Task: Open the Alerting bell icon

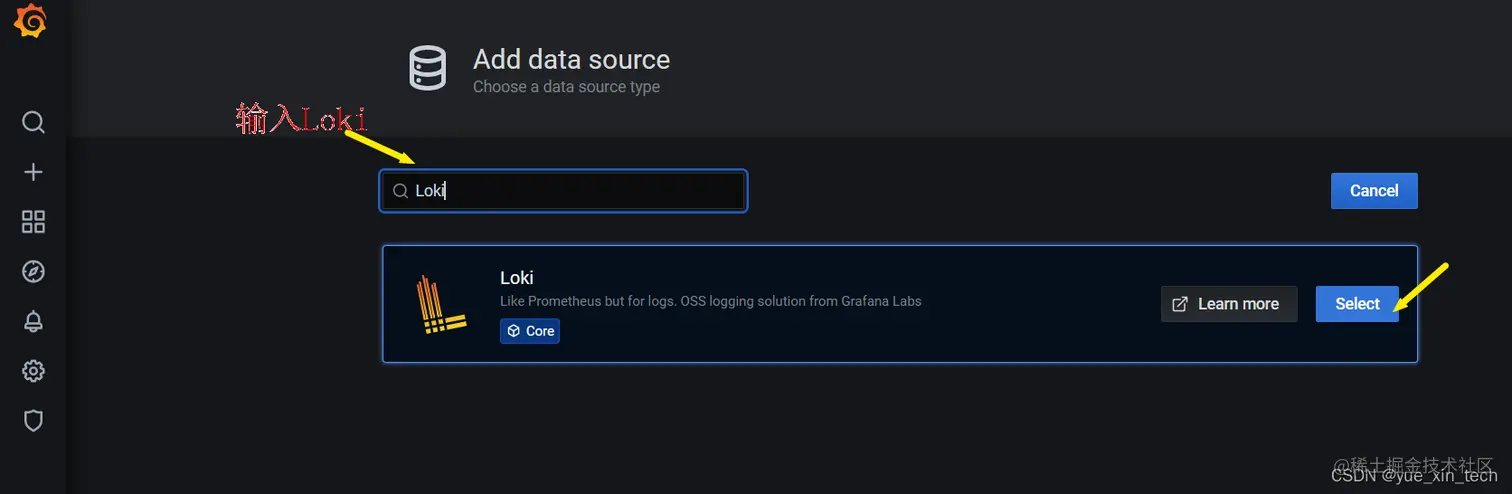Action: pyautogui.click(x=33, y=321)
